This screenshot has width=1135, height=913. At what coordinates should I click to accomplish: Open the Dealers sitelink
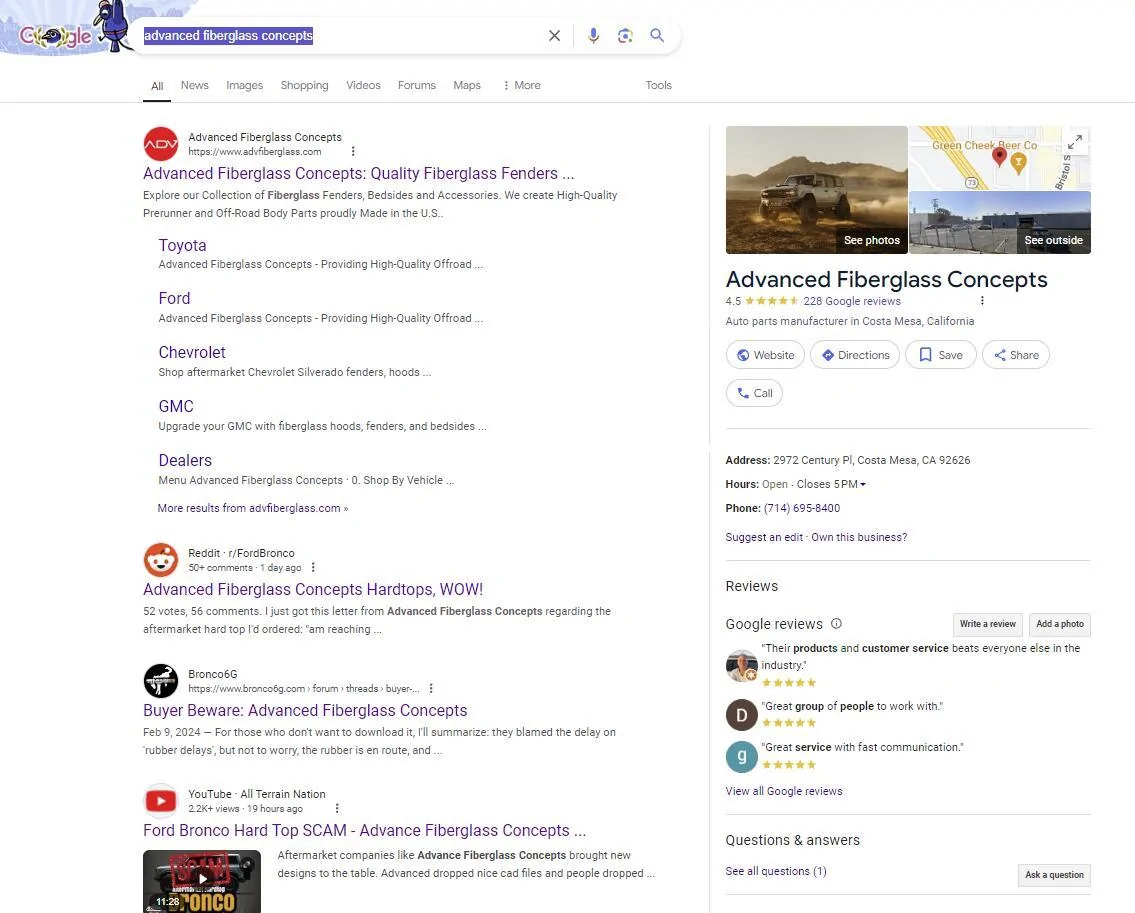[x=185, y=460]
